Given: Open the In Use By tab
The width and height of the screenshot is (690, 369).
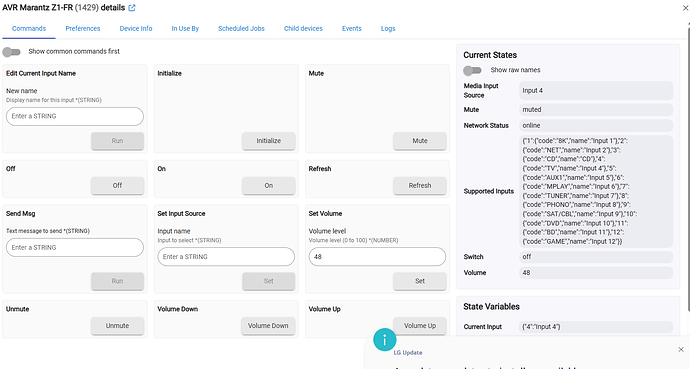Looking at the screenshot, I should pyautogui.click(x=185, y=29).
